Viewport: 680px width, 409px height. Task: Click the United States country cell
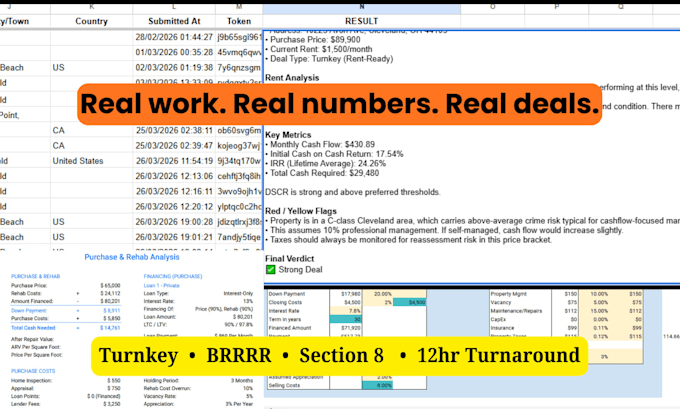coord(92,161)
